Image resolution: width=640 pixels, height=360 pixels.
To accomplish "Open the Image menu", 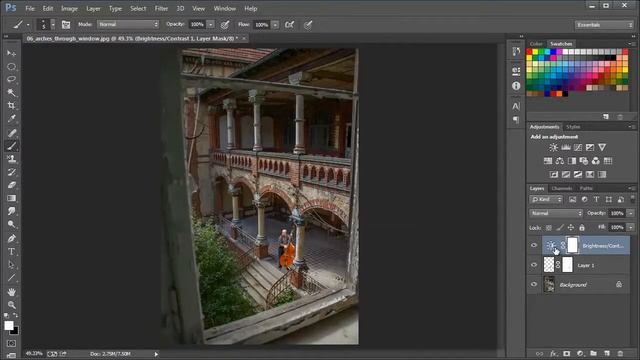I will pyautogui.click(x=69, y=8).
